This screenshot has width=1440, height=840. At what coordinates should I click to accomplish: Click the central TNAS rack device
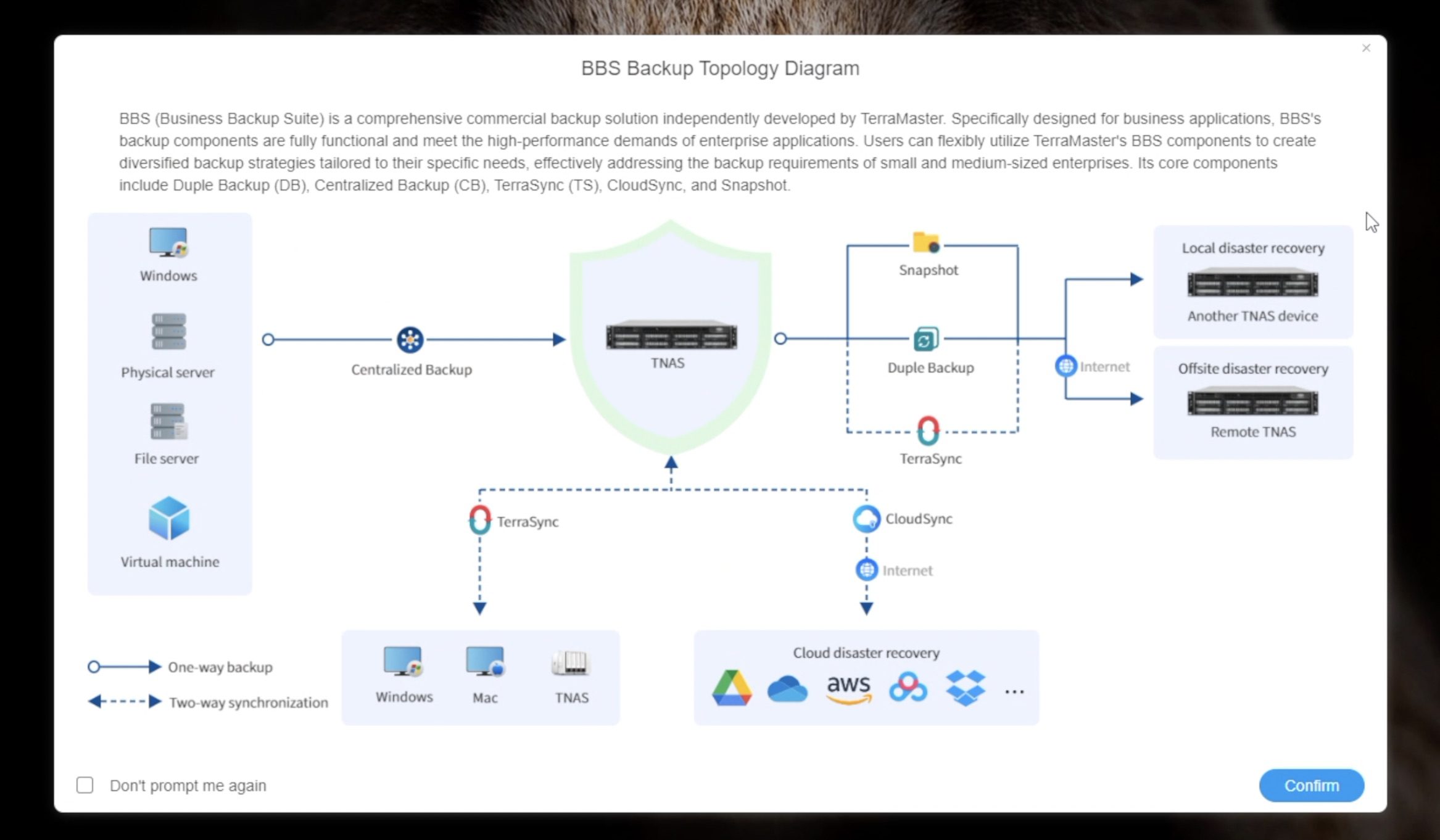pyautogui.click(x=671, y=336)
